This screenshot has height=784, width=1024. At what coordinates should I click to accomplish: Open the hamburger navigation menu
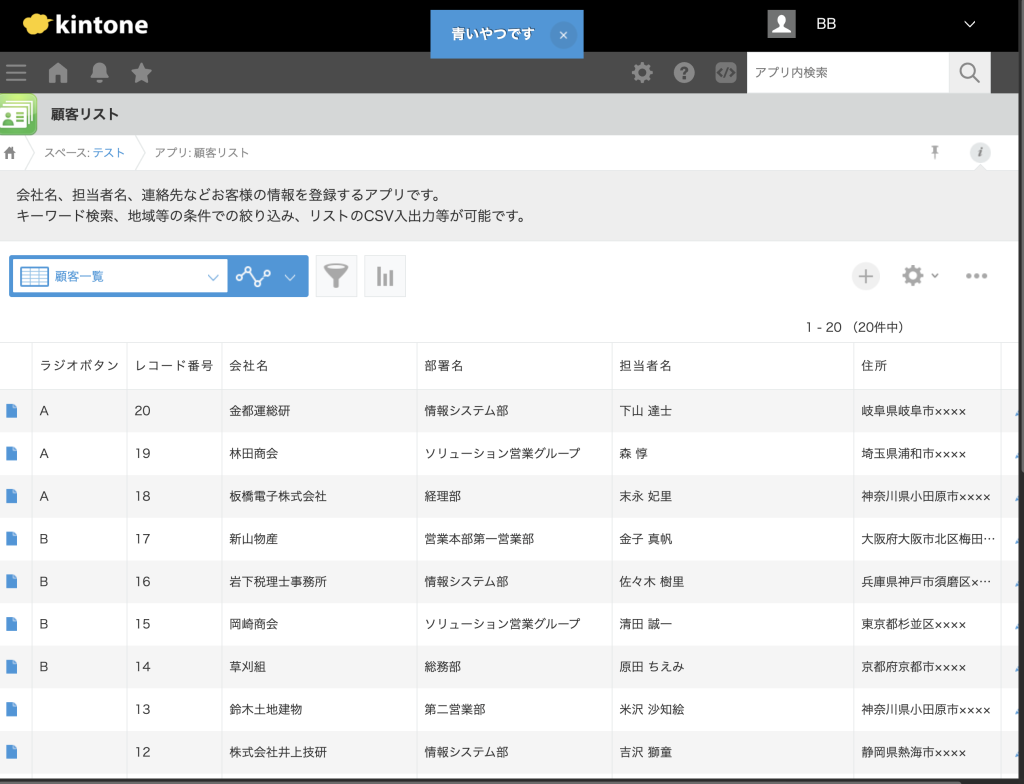pyautogui.click(x=16, y=72)
